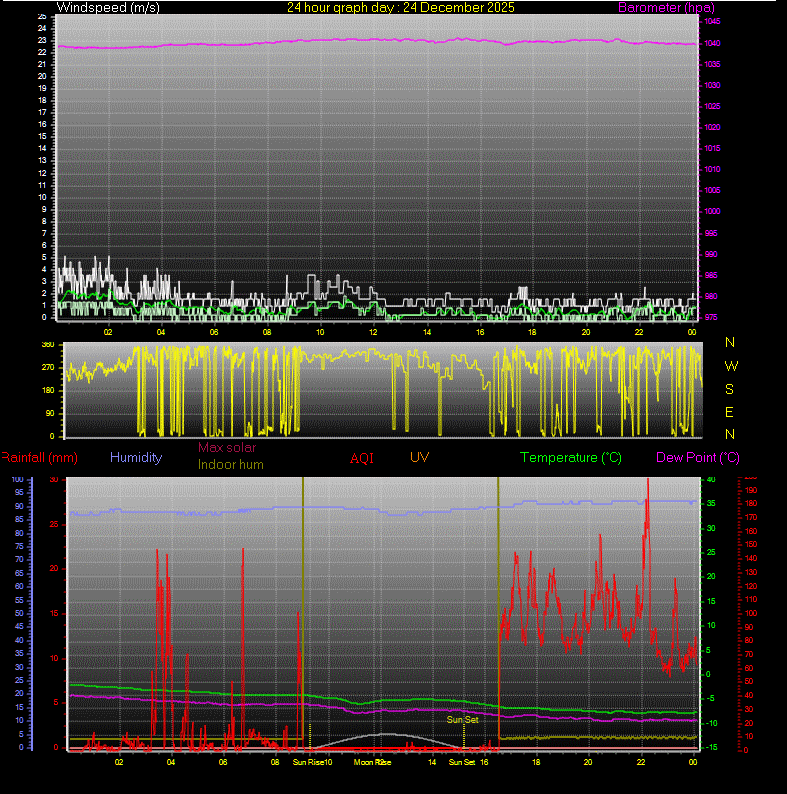Click the "E" wind direction compass letter
Viewport: 787px width, 794px height.
(729, 413)
